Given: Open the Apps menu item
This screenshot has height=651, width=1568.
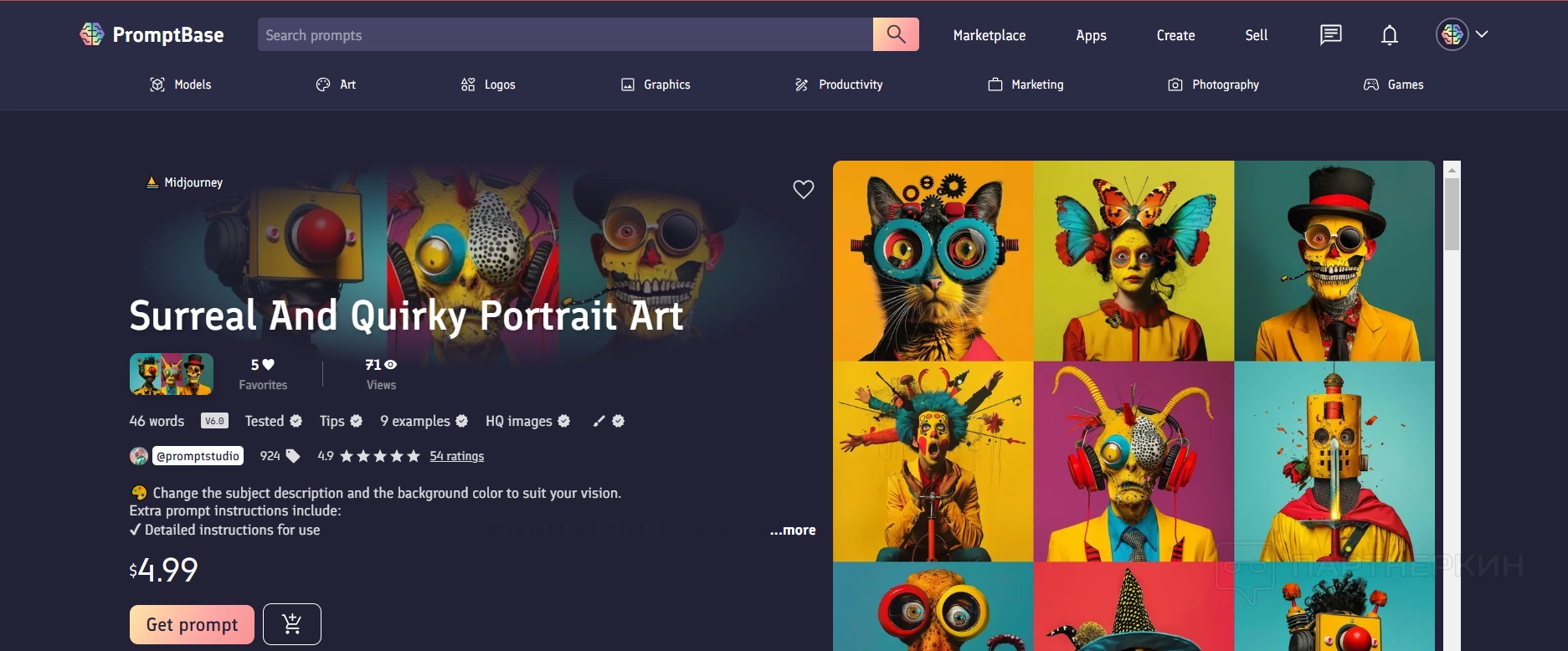Looking at the screenshot, I should 1092,35.
